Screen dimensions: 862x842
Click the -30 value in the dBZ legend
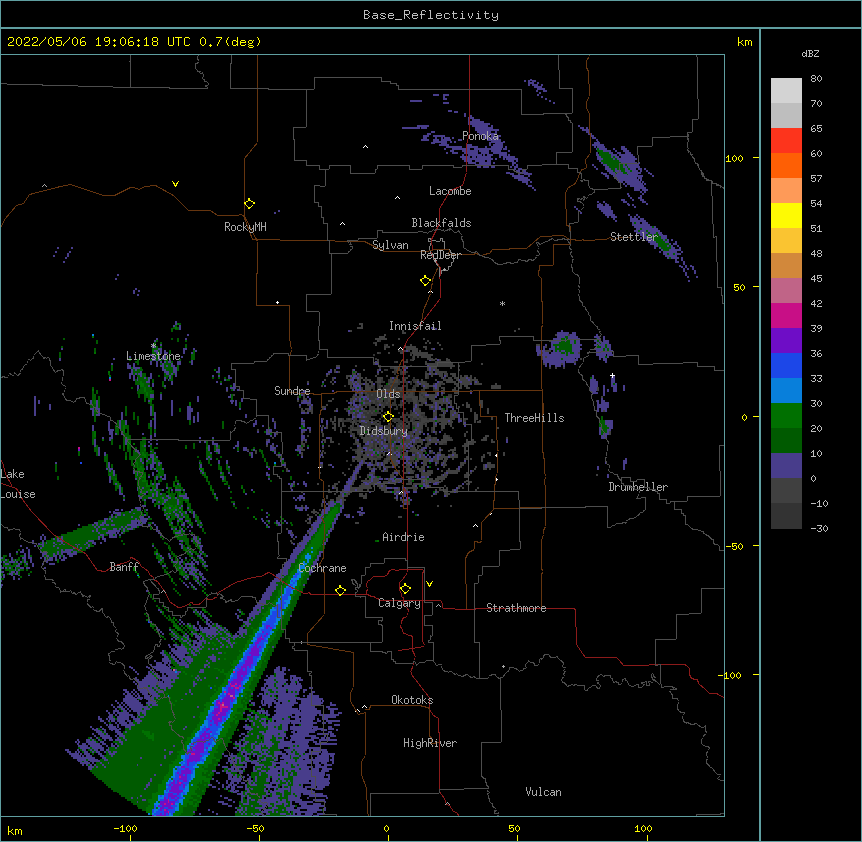[x=819, y=529]
